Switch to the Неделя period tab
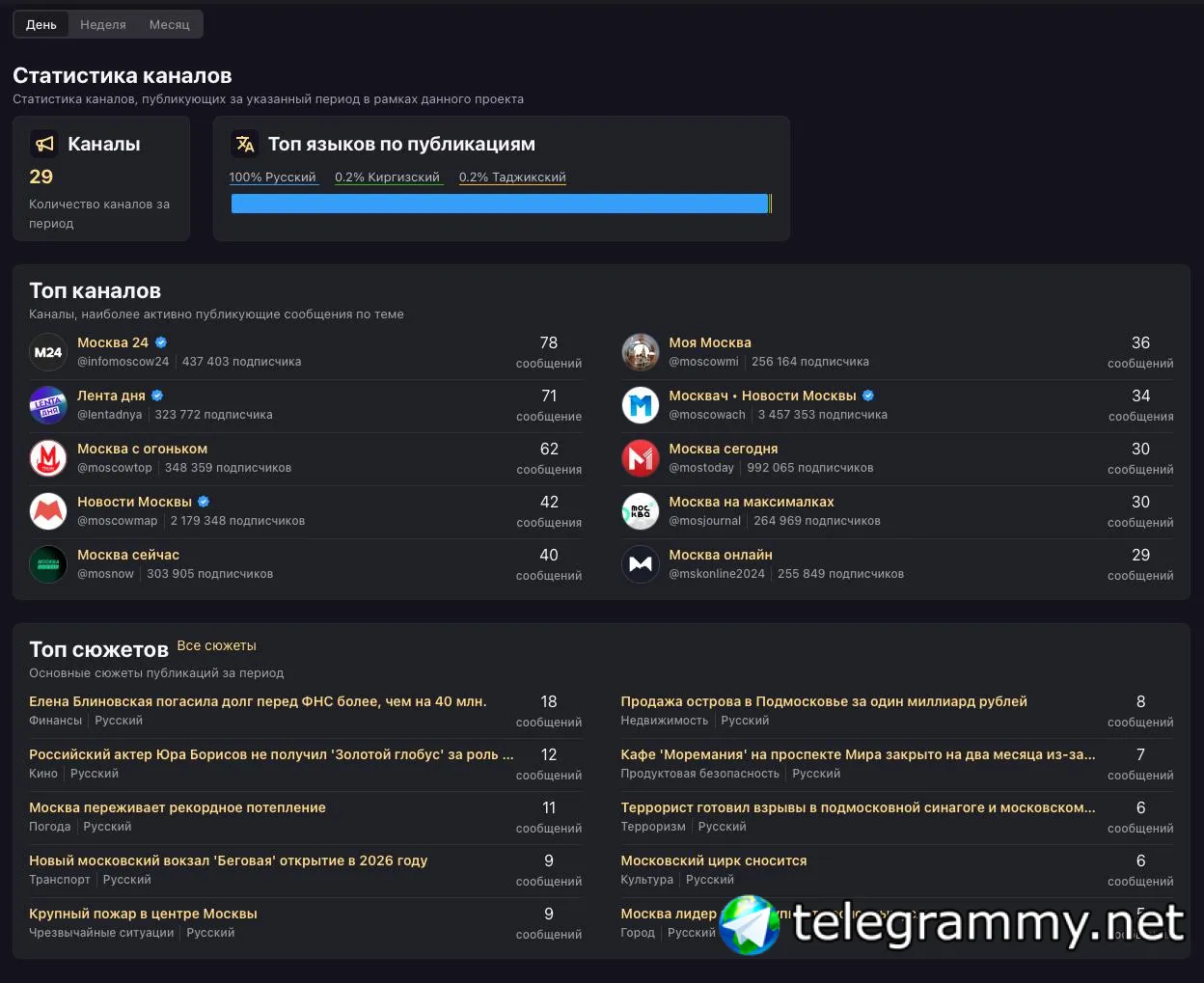 [x=103, y=24]
